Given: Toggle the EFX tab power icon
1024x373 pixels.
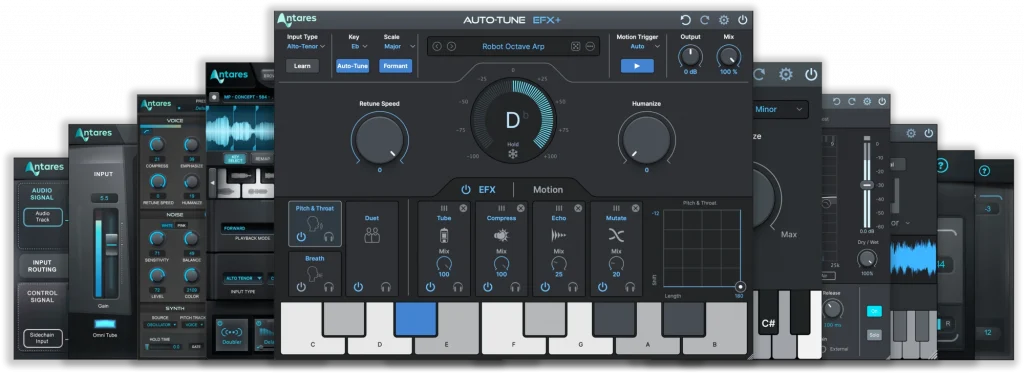Looking at the screenshot, I should click(x=466, y=190).
